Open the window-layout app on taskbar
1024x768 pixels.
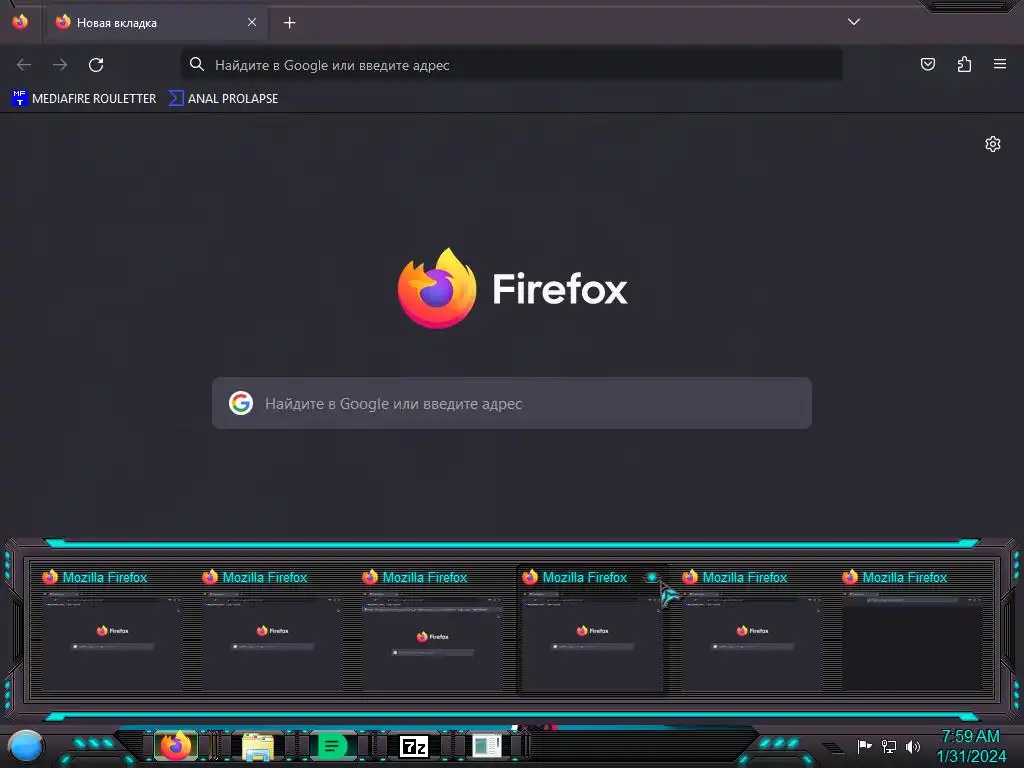pyautogui.click(x=487, y=746)
